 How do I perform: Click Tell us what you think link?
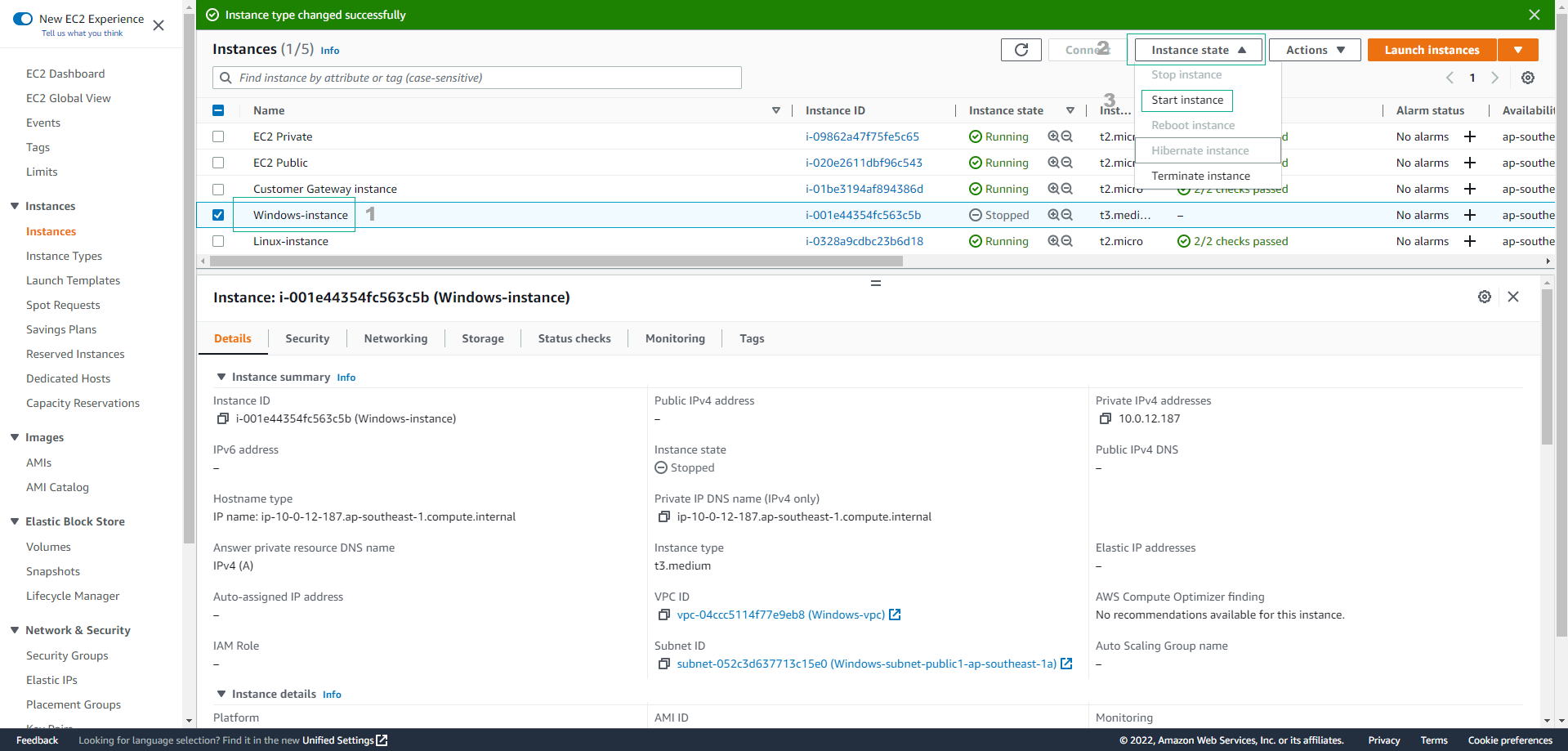tap(82, 34)
